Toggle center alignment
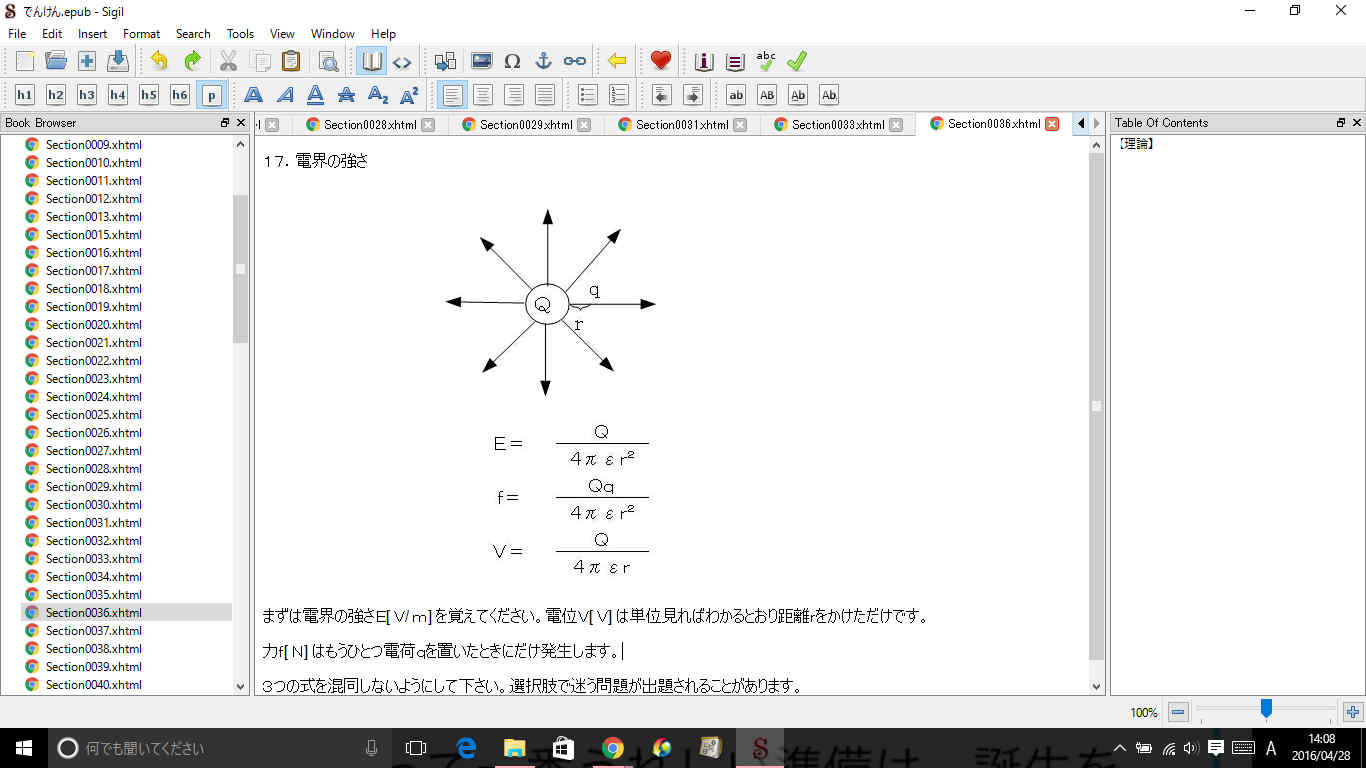 click(x=483, y=95)
